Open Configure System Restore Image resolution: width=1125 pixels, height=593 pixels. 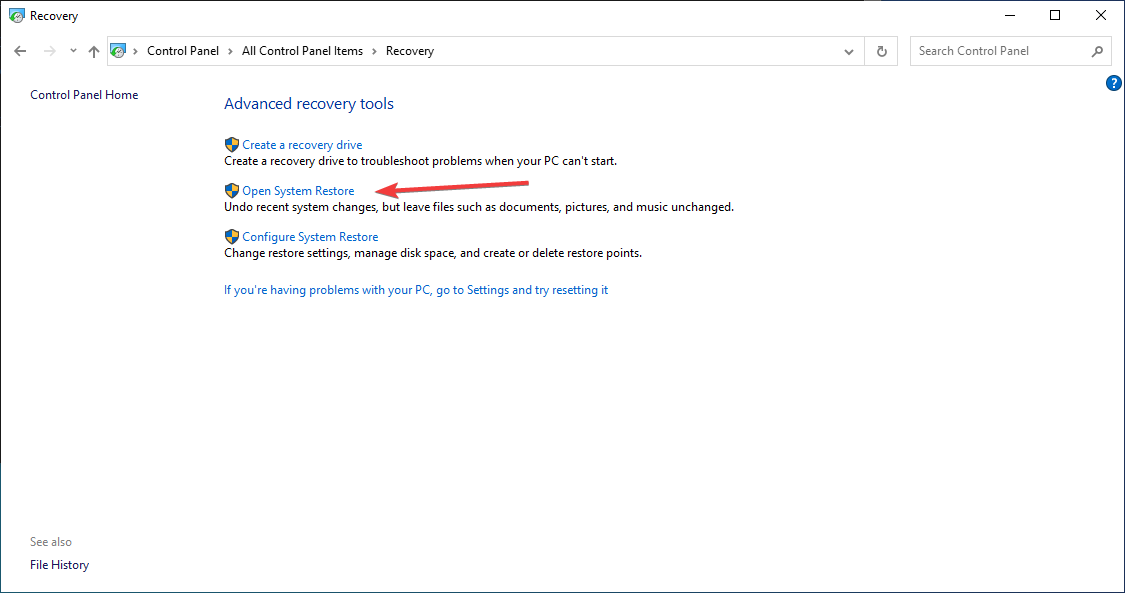(x=310, y=236)
